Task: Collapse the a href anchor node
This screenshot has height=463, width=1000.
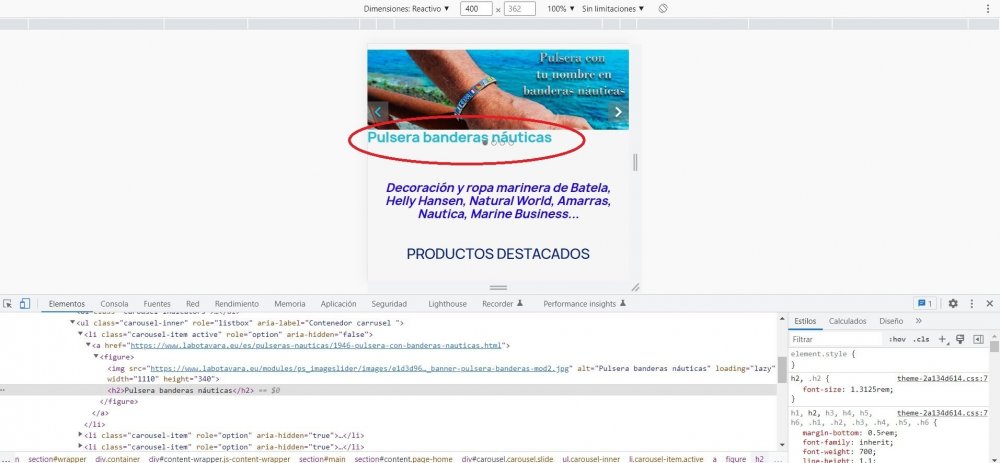Action: pyautogui.click(x=89, y=346)
